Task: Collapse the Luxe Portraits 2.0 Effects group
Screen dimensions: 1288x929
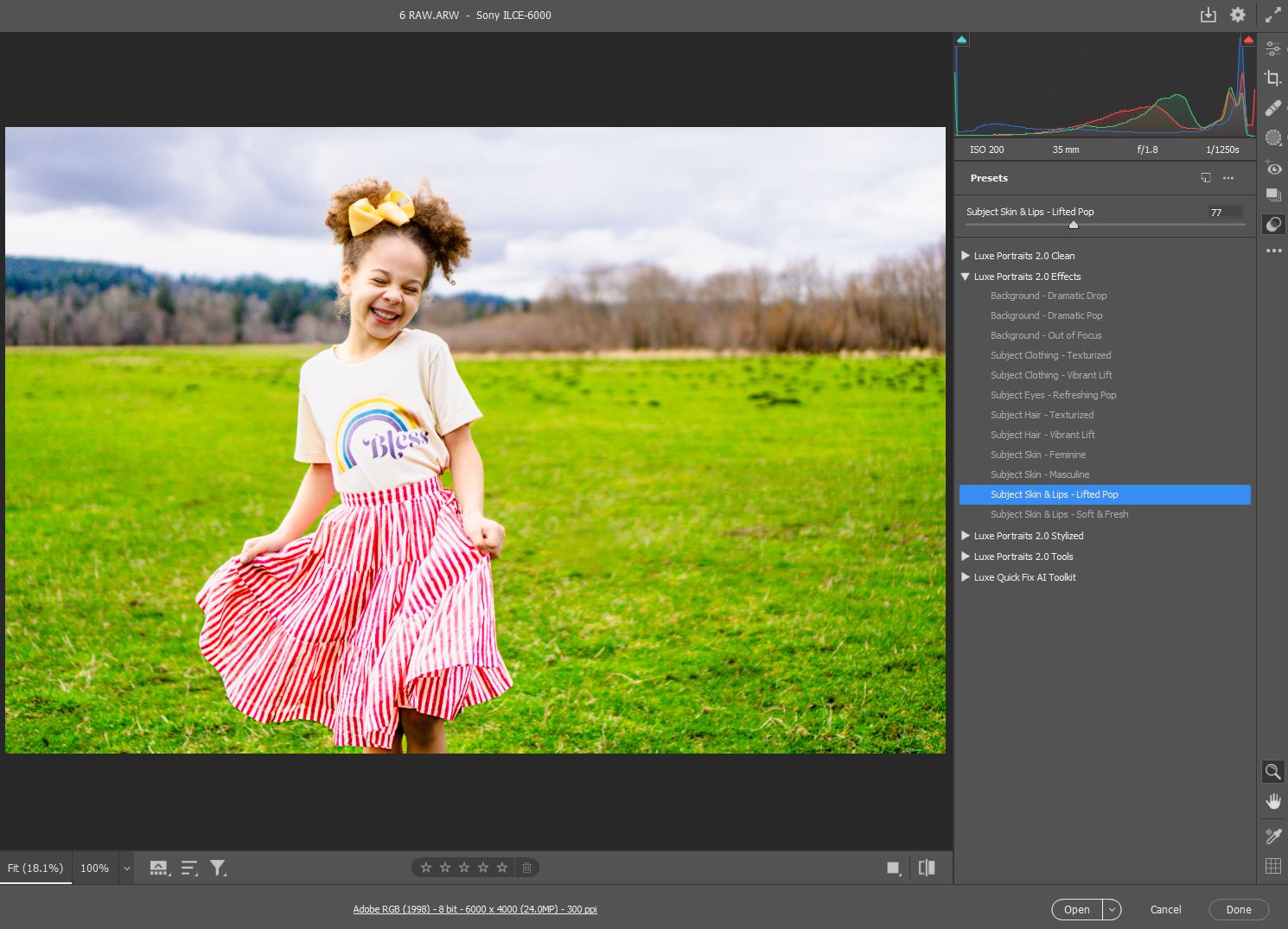Action: [x=966, y=277]
